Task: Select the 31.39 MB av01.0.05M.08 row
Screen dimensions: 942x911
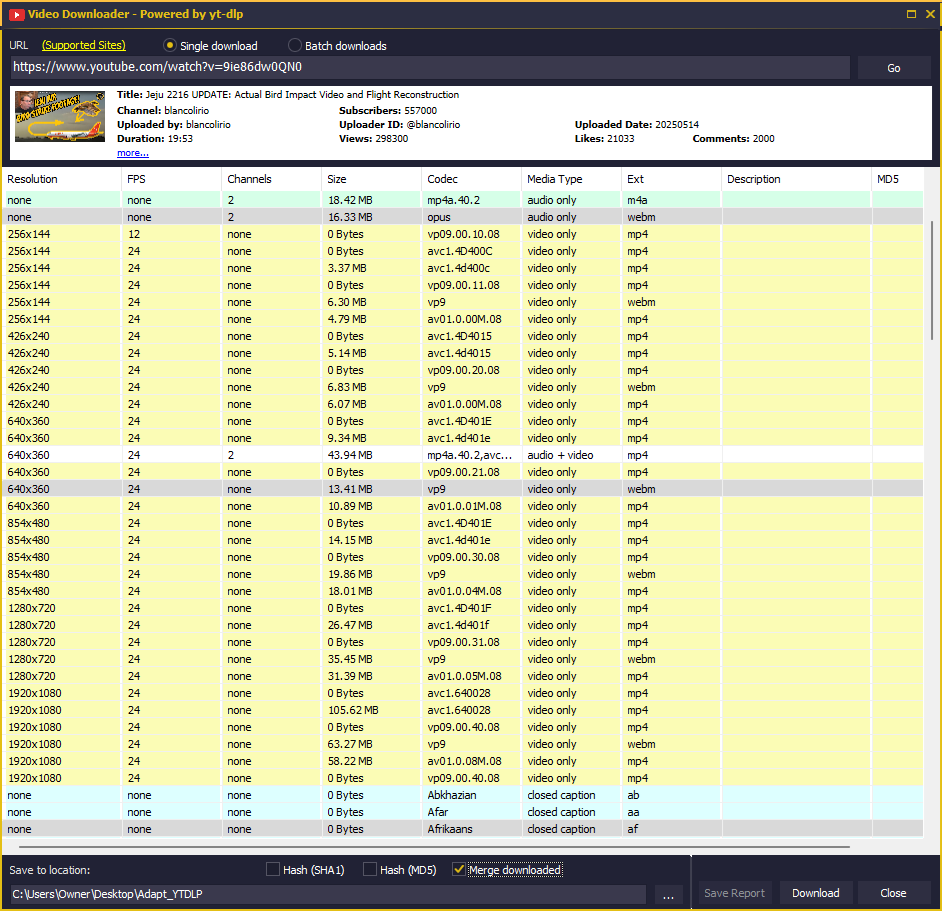Action: 463,676
